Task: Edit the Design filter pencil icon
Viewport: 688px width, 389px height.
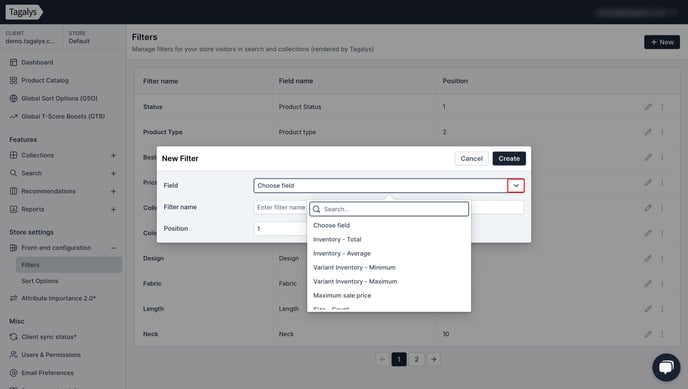Action: [x=648, y=258]
